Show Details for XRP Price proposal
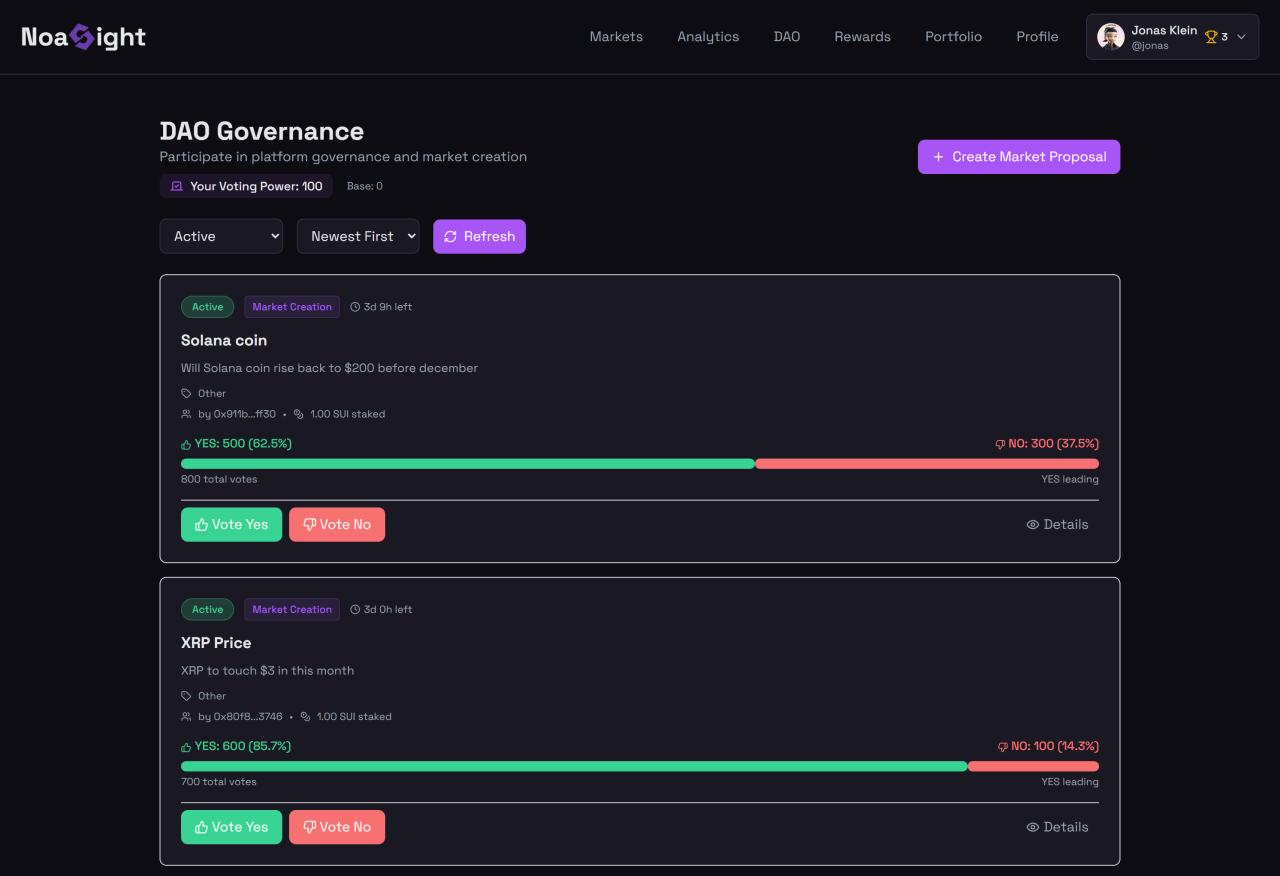Screen dimensions: 1280x876 point(1057,827)
